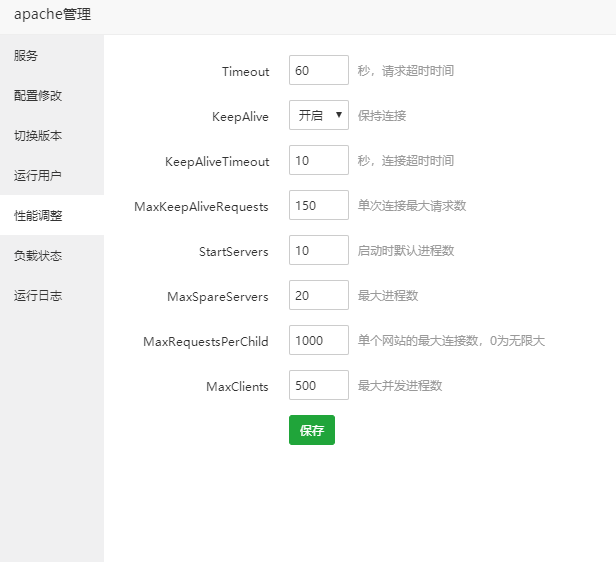The width and height of the screenshot is (616, 562).
Task: Open the 切换版本 tab
Action: coord(52,135)
